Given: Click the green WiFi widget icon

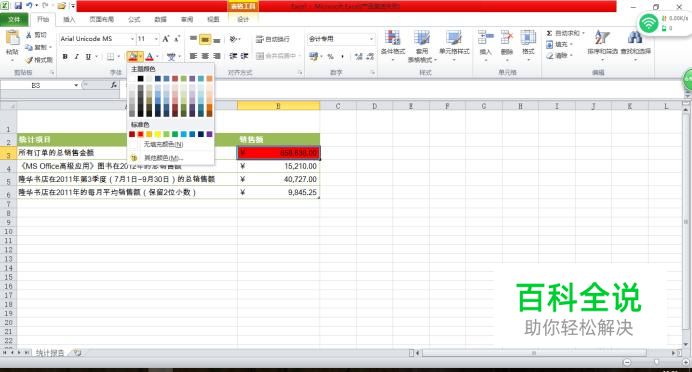Looking at the screenshot, I should click(648, 23).
